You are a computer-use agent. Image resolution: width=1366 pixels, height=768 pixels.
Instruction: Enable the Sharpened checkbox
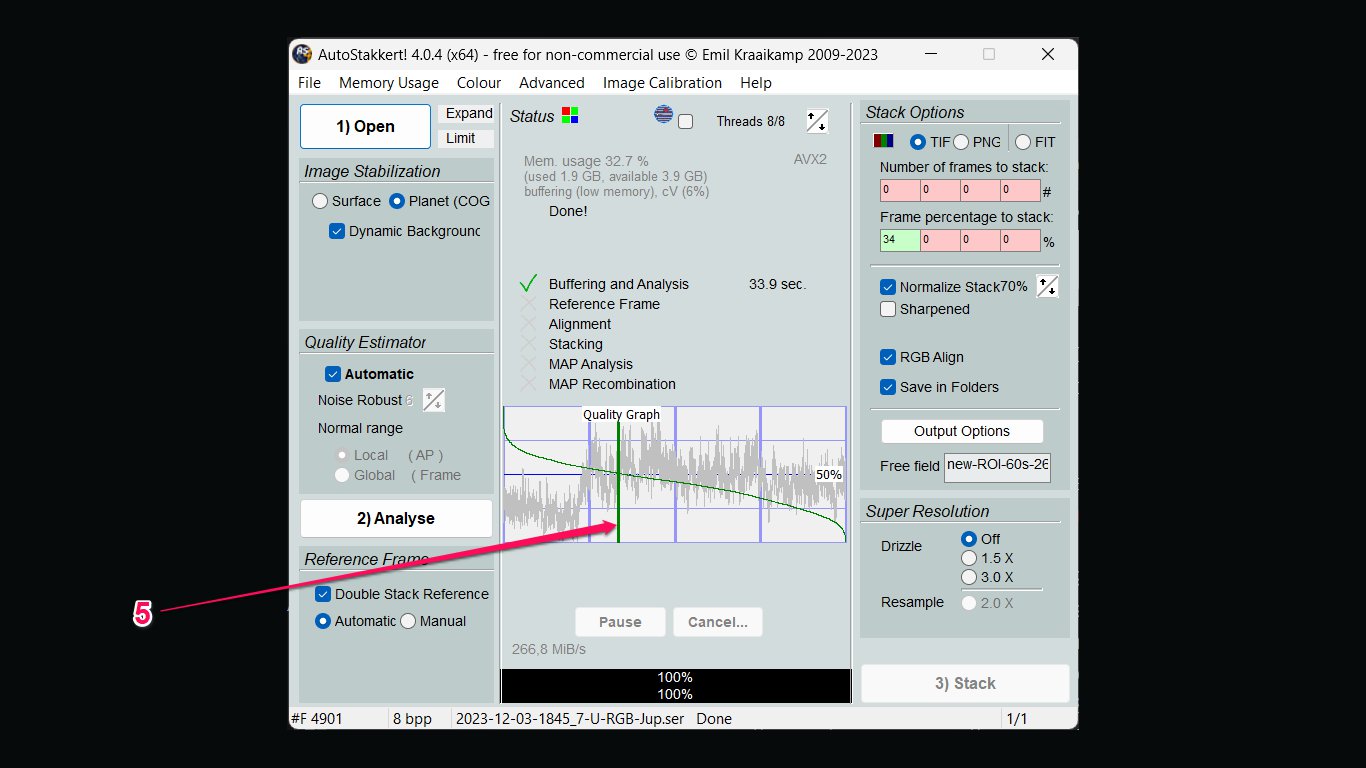pos(888,309)
